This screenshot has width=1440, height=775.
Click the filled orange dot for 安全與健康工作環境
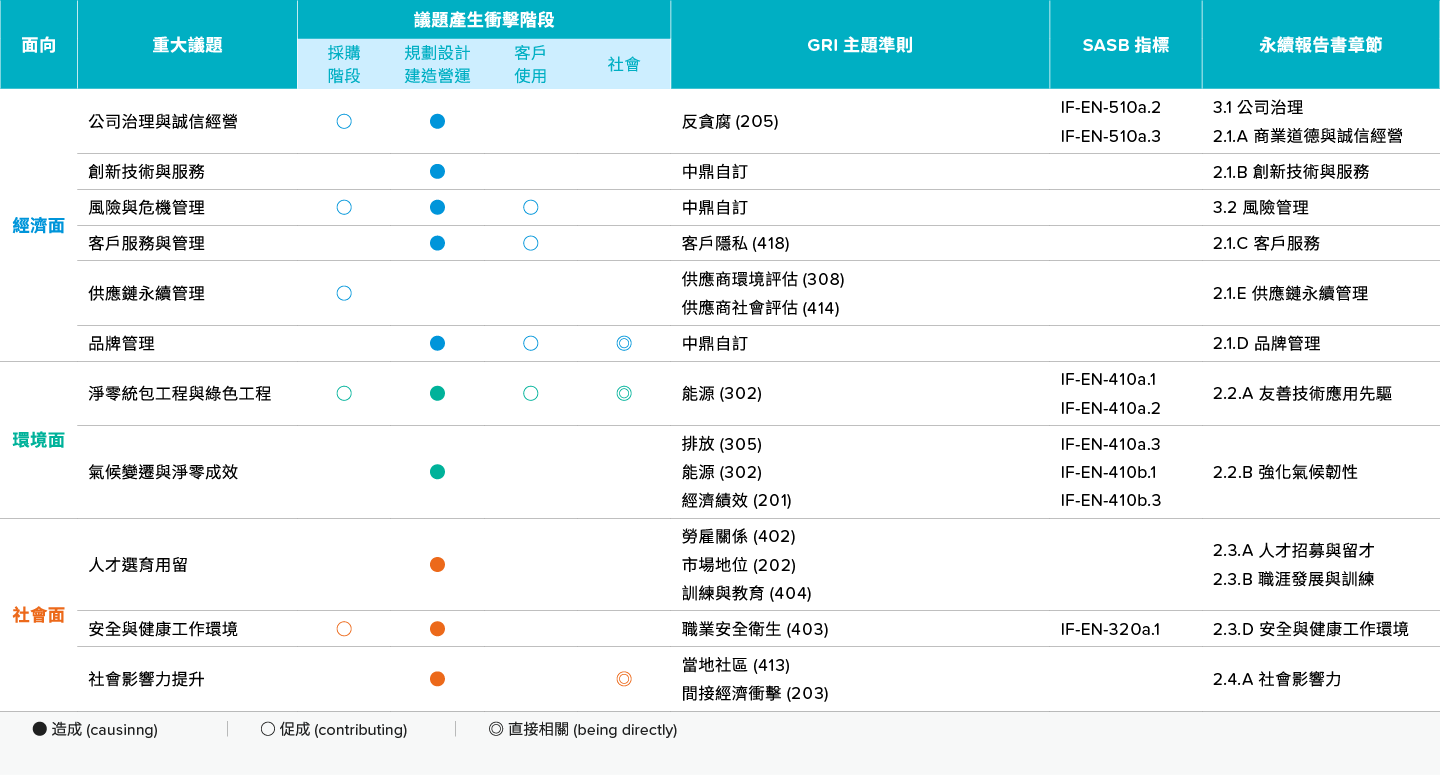pyautogui.click(x=437, y=629)
